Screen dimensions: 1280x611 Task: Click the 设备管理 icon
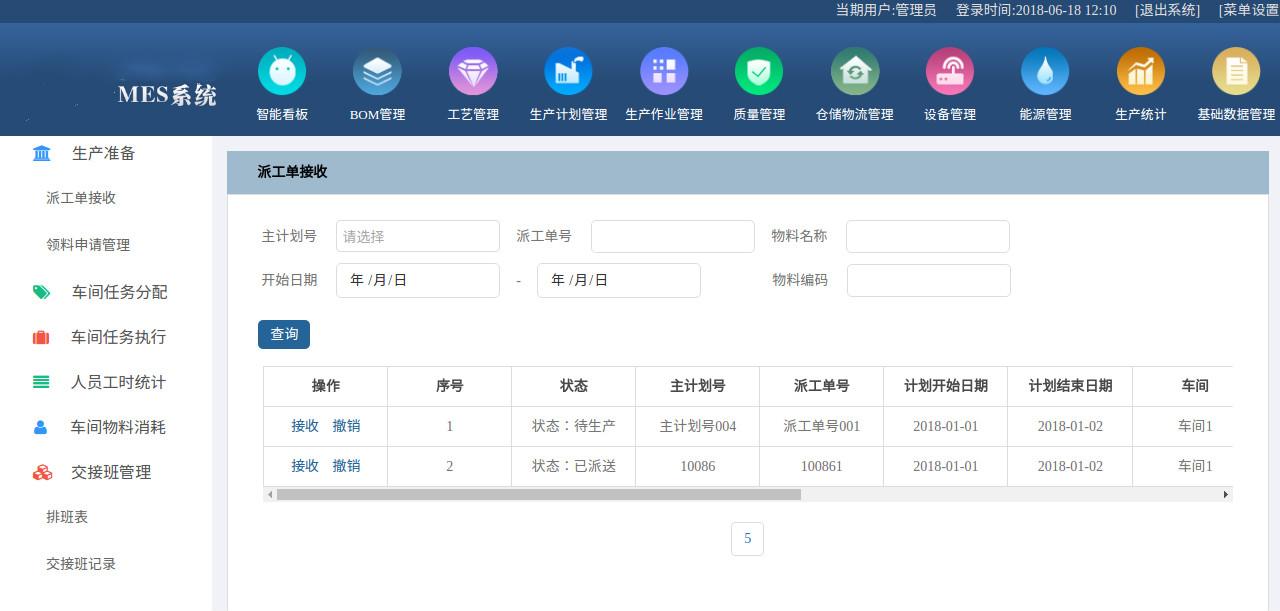coord(949,72)
